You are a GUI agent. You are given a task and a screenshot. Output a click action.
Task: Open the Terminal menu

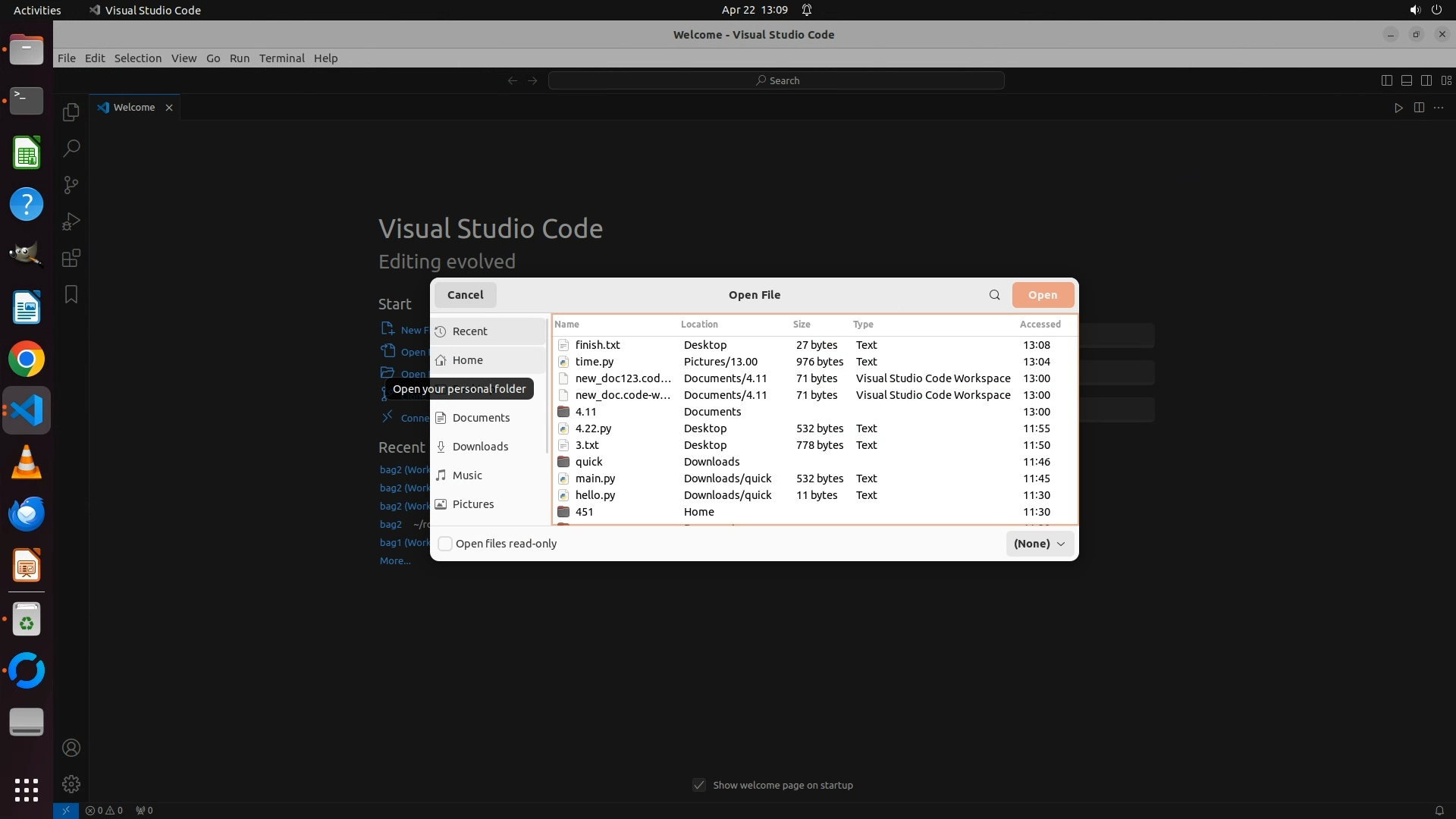(281, 58)
